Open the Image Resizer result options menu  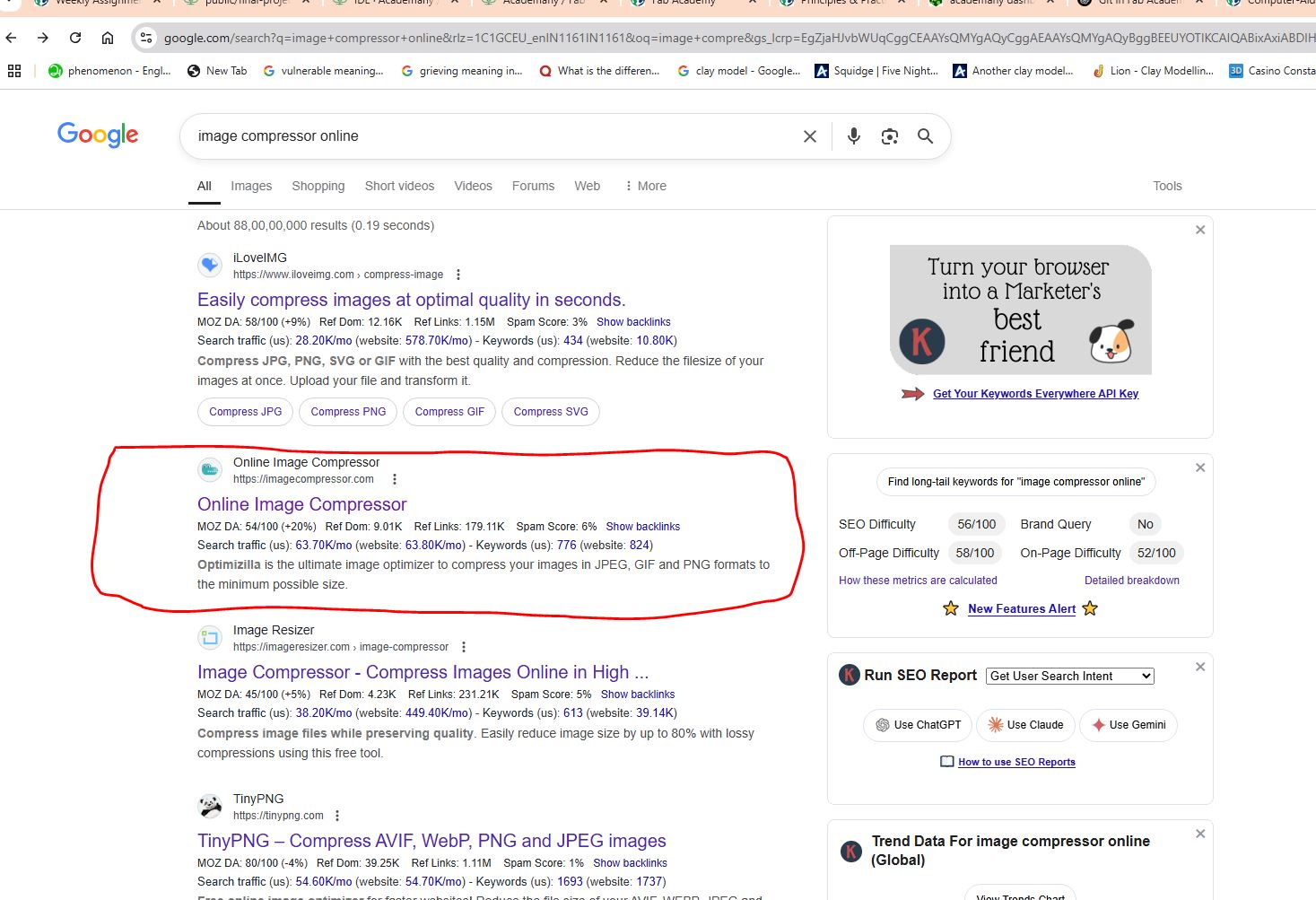point(464,647)
